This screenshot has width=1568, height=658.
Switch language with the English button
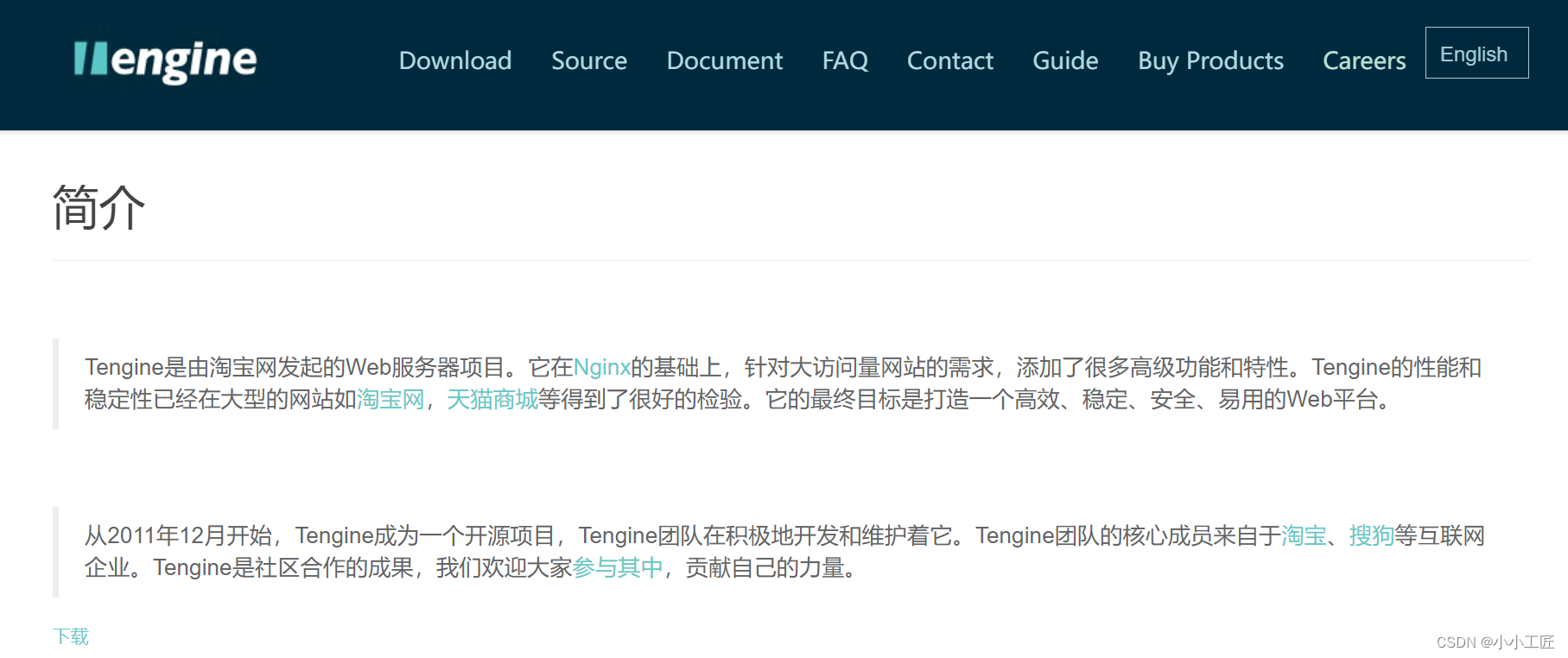pos(1476,54)
